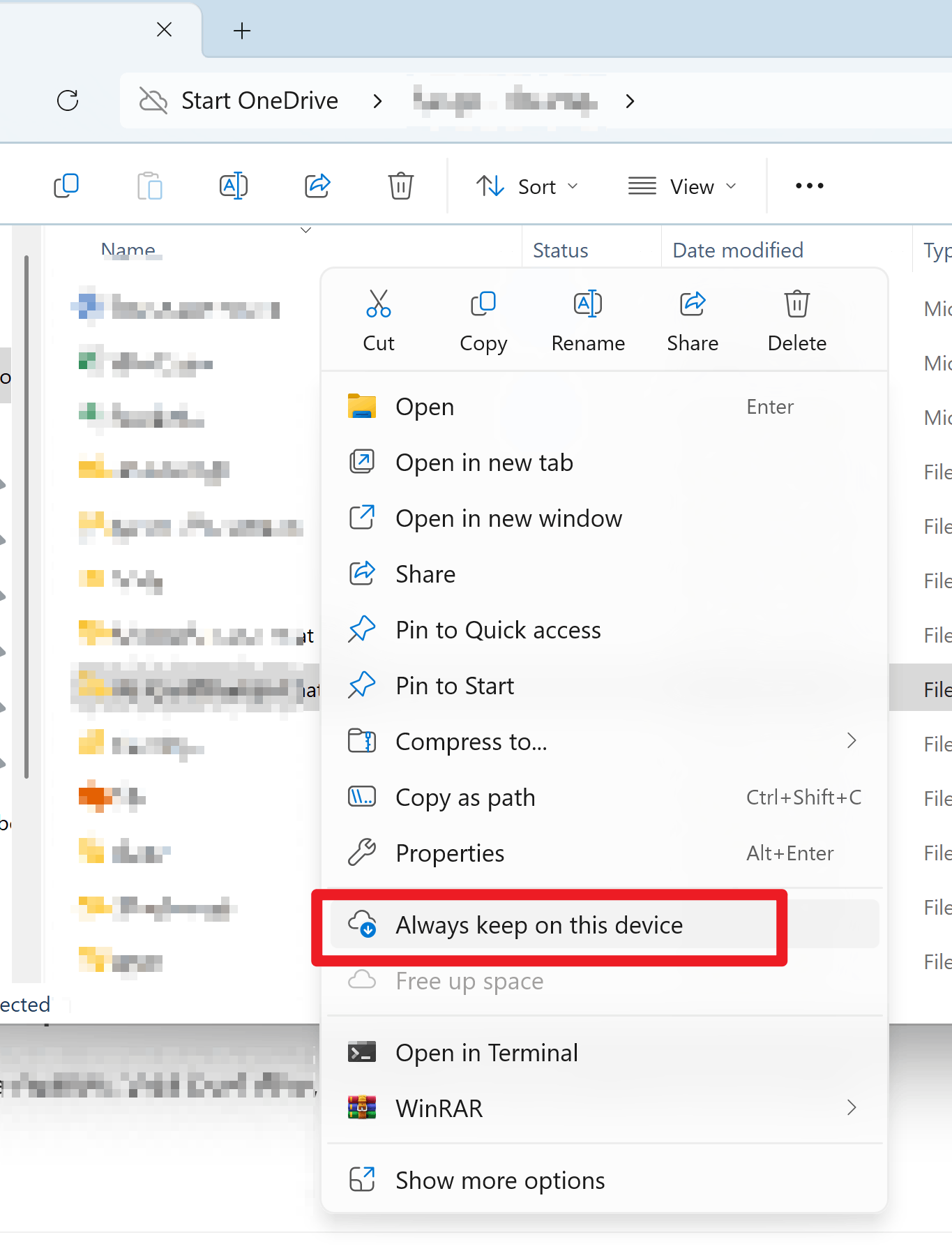Sort by the Name column header
Image resolution: width=952 pixels, height=1258 pixels.
pyautogui.click(x=128, y=250)
